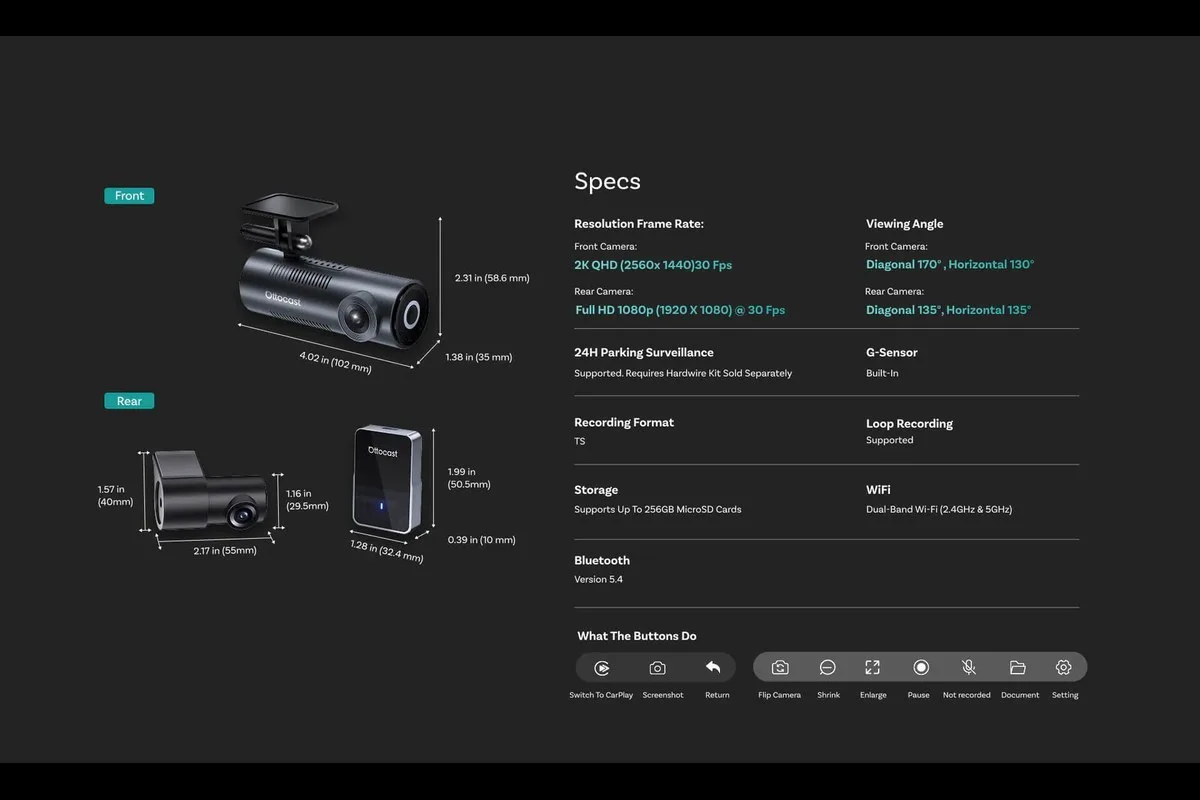Click 'Supports Up To 256GB MicroSD Cards'
Screen dimensions: 1200x800
coord(658,509)
